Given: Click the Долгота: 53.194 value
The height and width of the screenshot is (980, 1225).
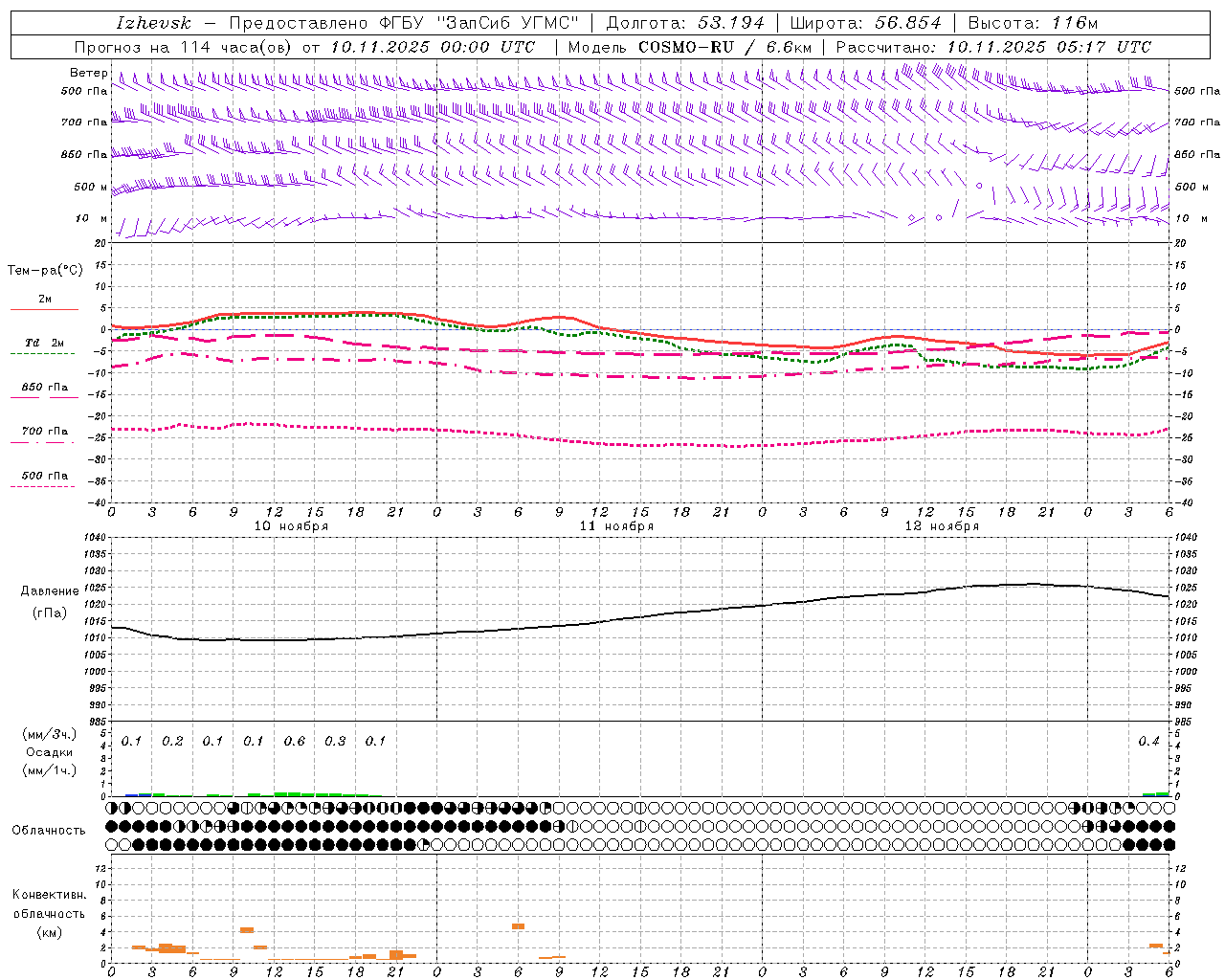Looking at the screenshot, I should click(x=685, y=23).
